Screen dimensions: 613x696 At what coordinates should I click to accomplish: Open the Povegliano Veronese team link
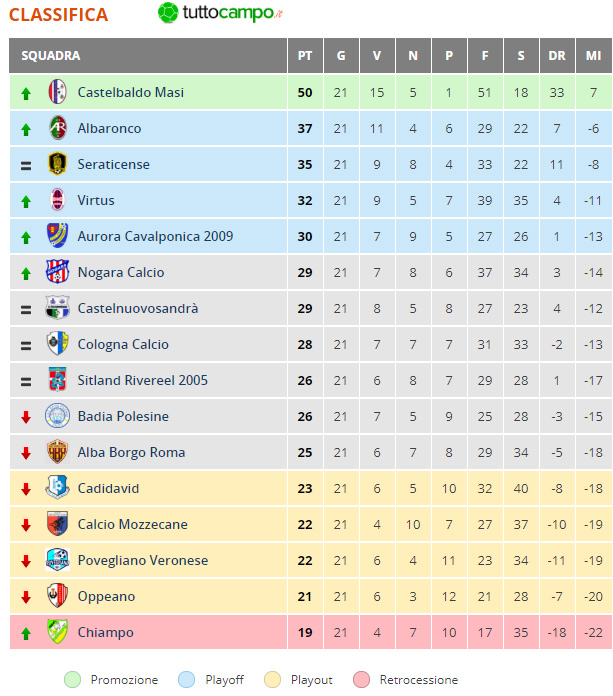click(x=142, y=560)
